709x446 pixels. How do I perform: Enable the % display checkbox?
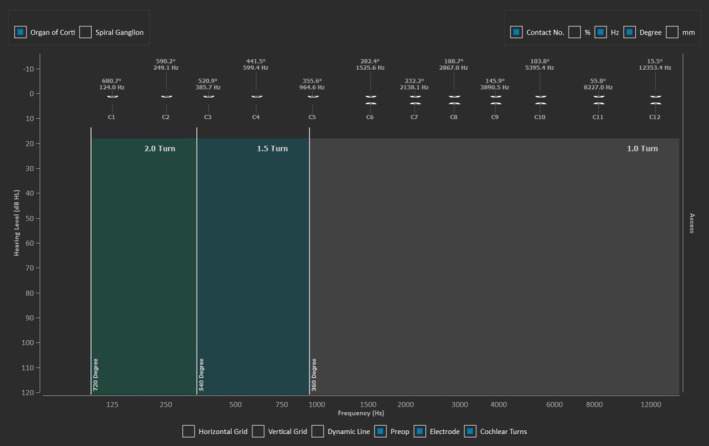(x=575, y=32)
